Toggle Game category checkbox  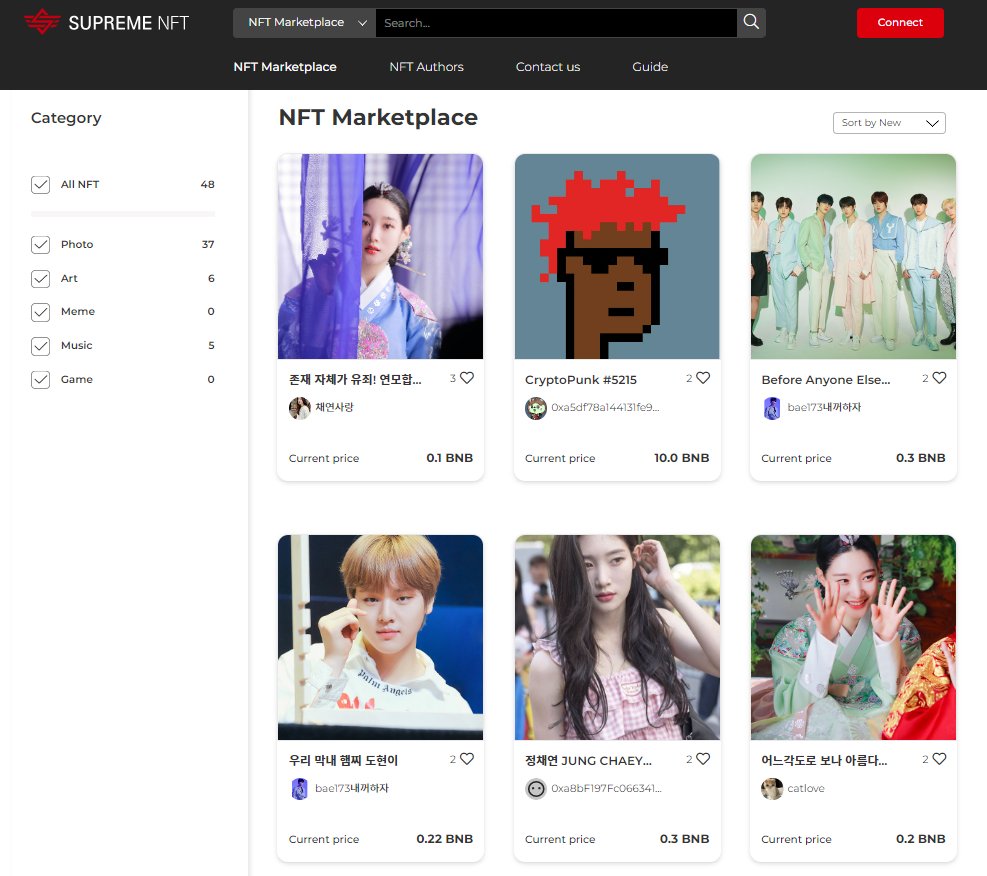tap(40, 379)
